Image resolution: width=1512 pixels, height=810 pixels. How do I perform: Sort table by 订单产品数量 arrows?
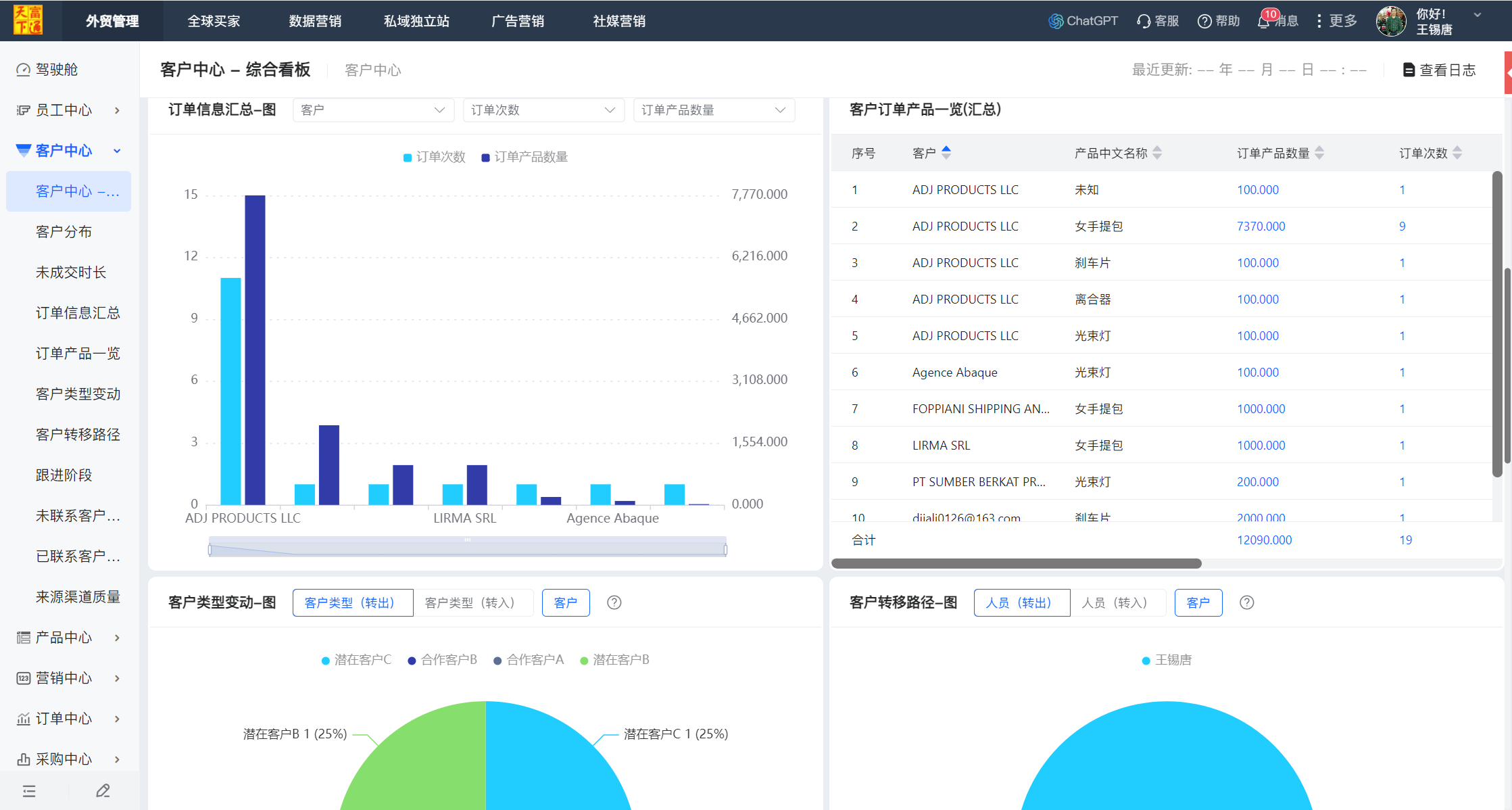(x=1319, y=153)
